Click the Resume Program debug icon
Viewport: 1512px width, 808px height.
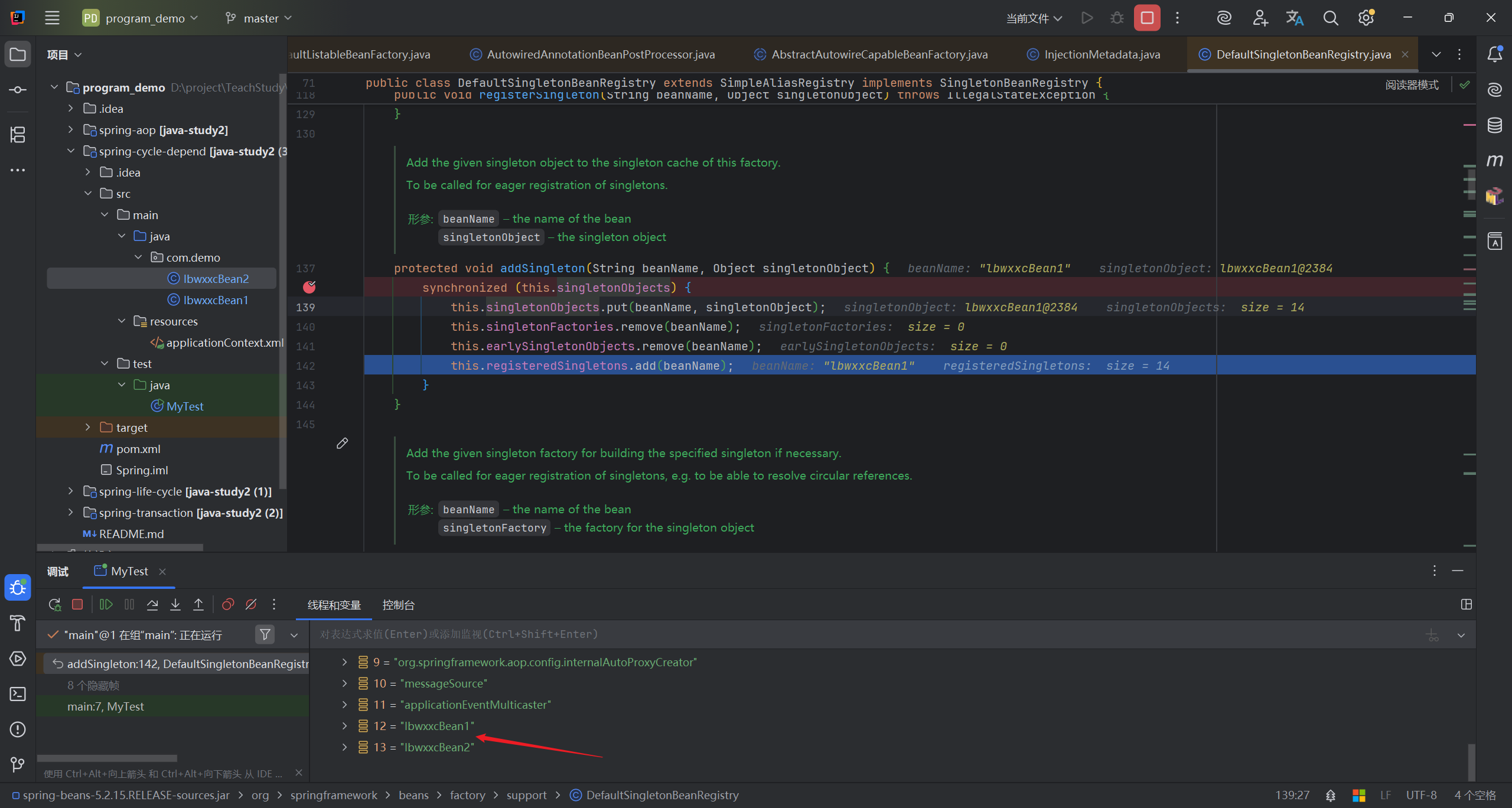click(106, 604)
